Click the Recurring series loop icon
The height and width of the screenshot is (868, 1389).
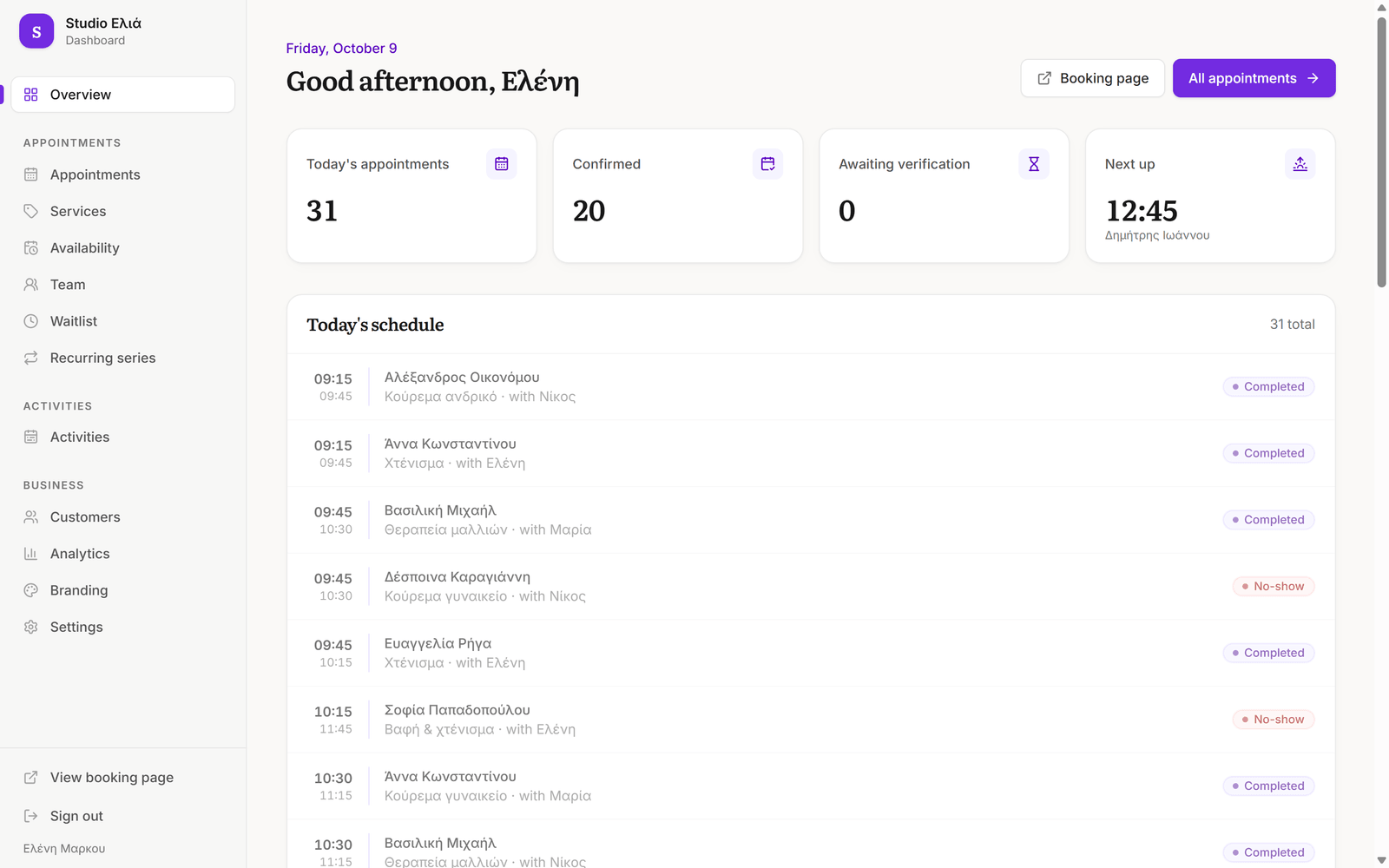coord(31,358)
